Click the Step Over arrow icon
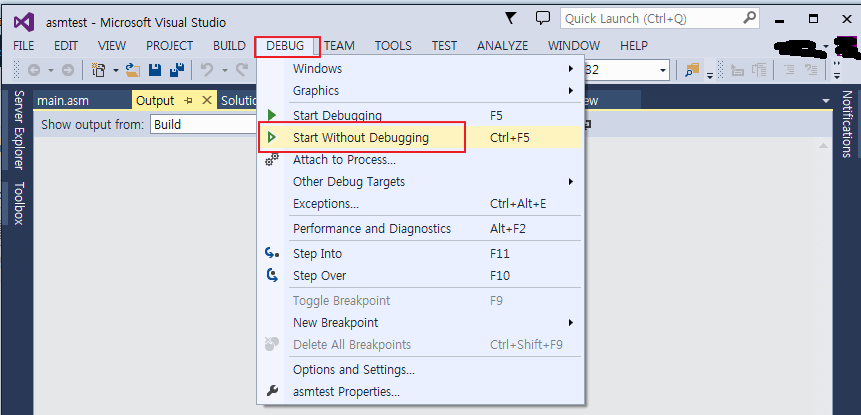Image resolution: width=861 pixels, height=415 pixels. coord(272,275)
